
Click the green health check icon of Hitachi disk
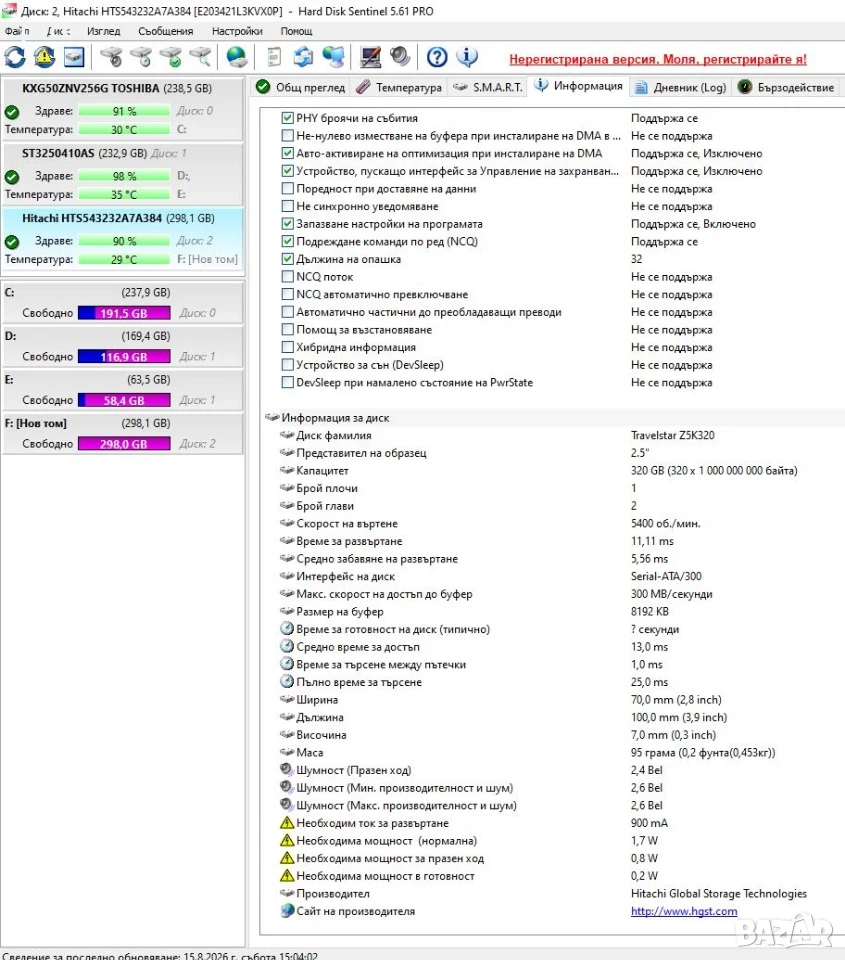pos(12,242)
